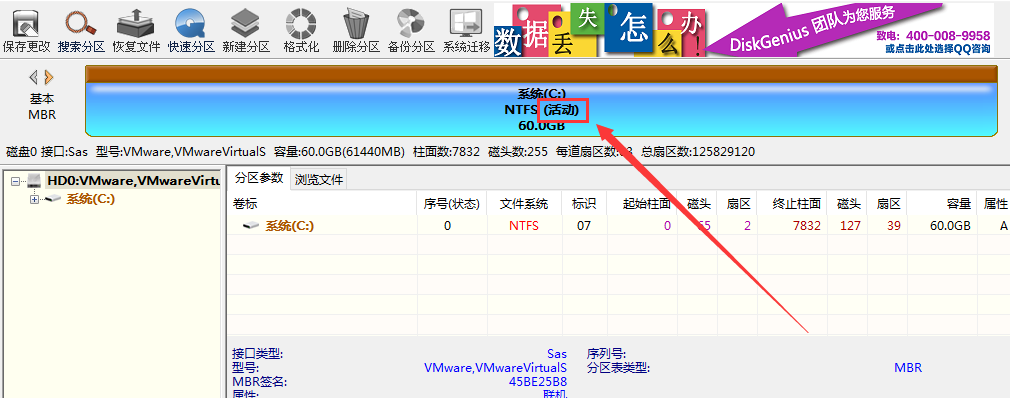Click the Format (格式化) toolbar icon
This screenshot has height=398, width=1010.
click(x=301, y=30)
